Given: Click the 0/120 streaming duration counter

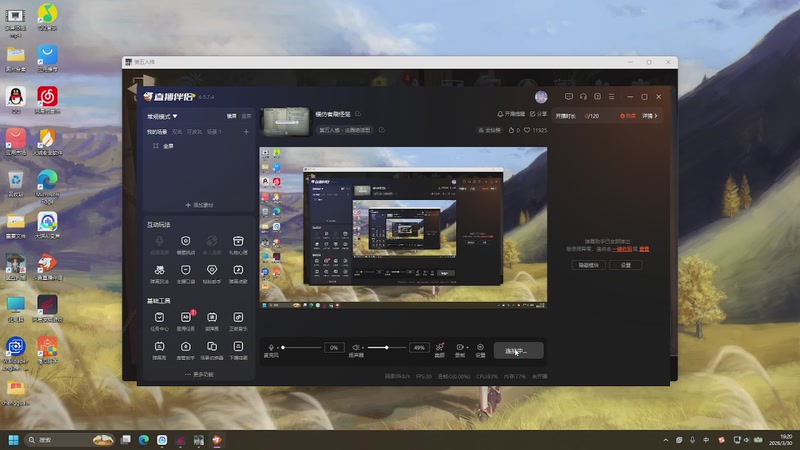Looking at the screenshot, I should pos(592,116).
